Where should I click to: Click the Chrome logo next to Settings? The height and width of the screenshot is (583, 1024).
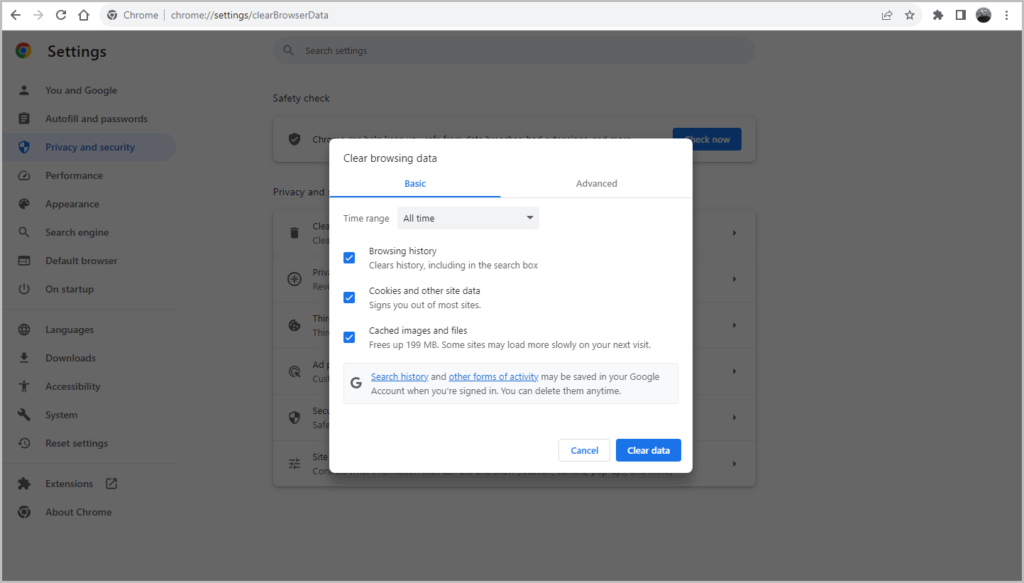[24, 51]
